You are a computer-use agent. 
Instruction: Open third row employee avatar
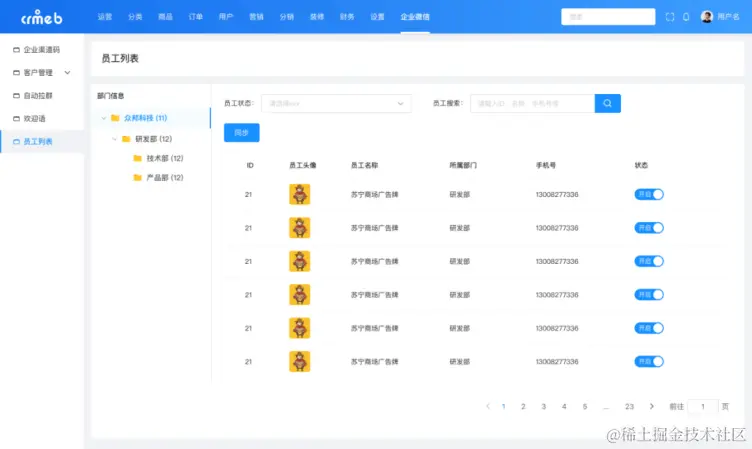pyautogui.click(x=300, y=261)
